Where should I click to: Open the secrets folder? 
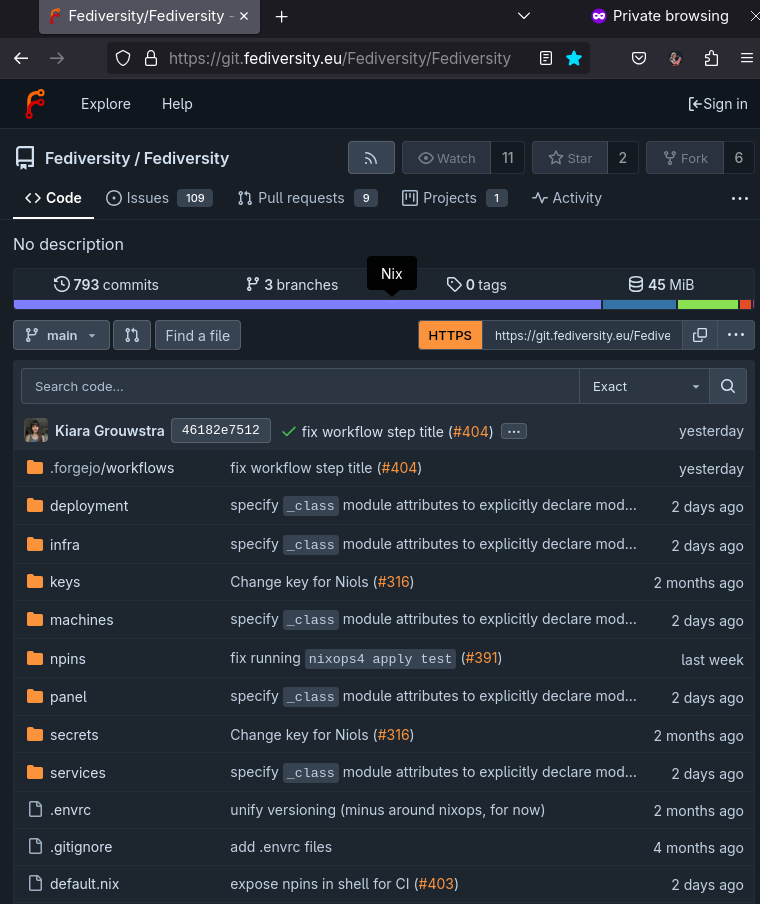(74, 735)
